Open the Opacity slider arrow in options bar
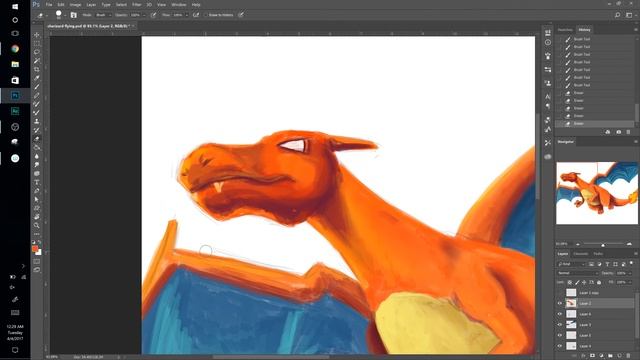The width and height of the screenshot is (640, 360). click(144, 15)
